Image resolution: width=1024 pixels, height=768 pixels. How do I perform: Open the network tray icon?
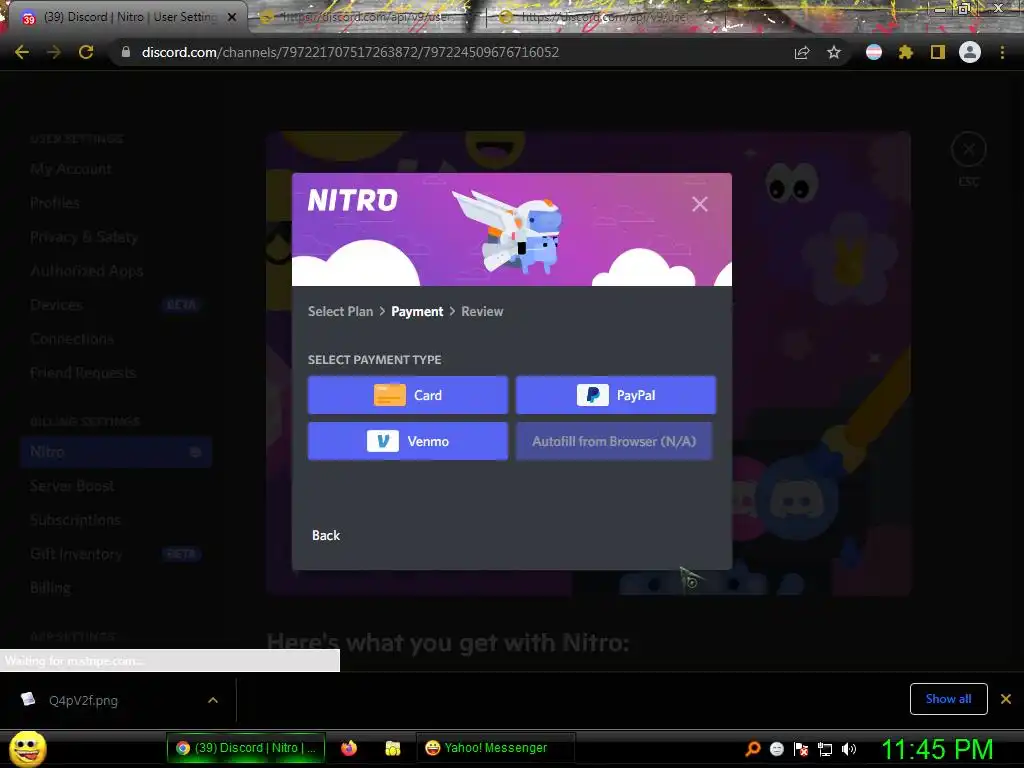pyautogui.click(x=825, y=749)
